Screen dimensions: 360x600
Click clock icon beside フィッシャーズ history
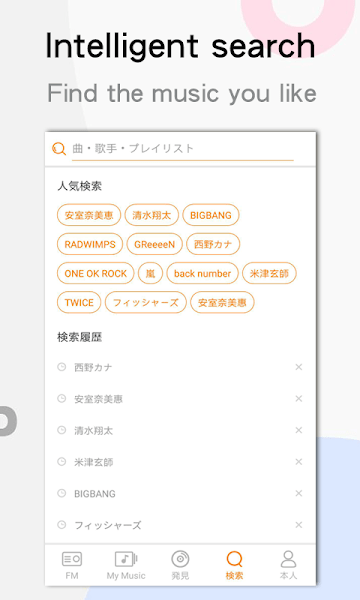click(x=62, y=525)
